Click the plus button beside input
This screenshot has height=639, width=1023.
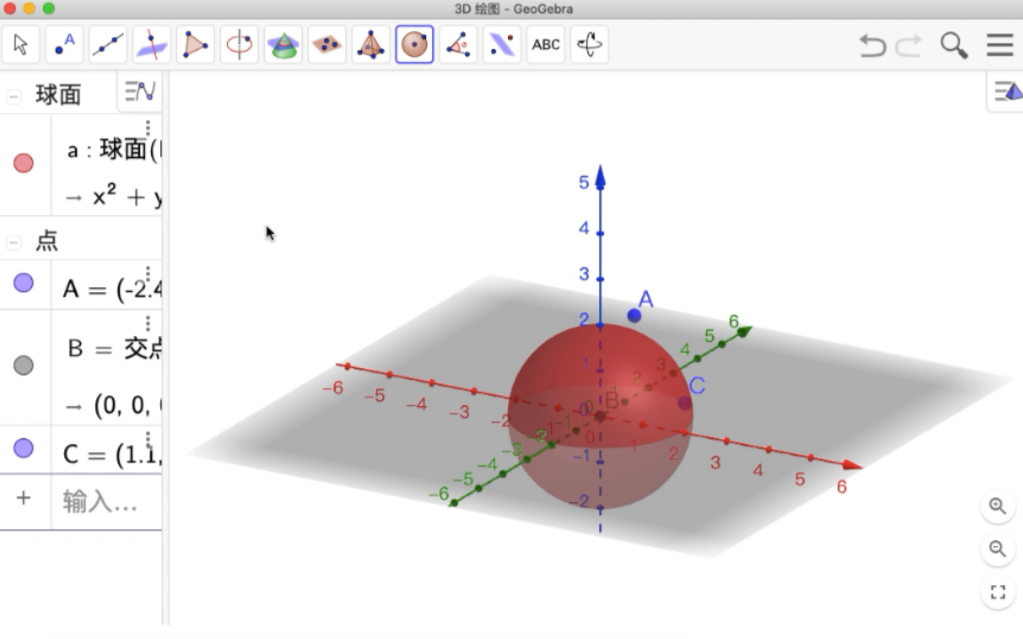[23, 499]
